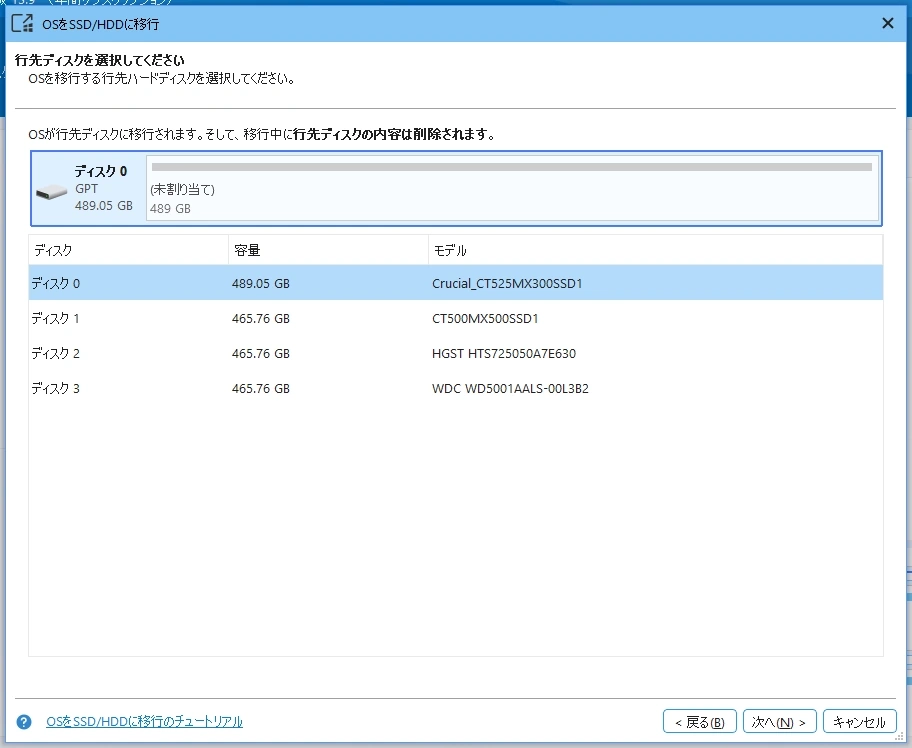Click the 465.76 GB capacity of ディスク 1
The width and height of the screenshot is (912, 748).
261,318
